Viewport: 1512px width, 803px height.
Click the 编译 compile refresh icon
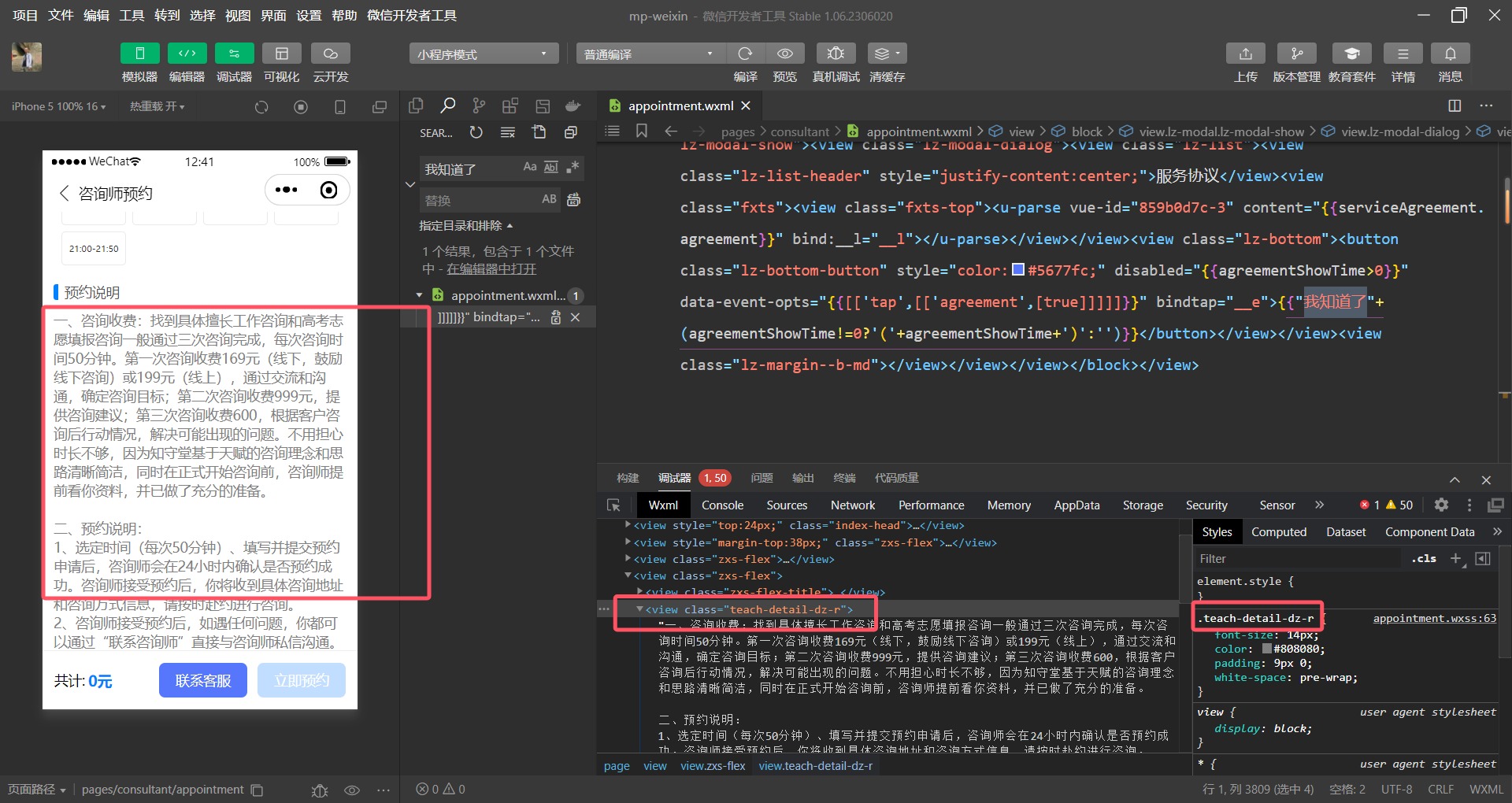[745, 54]
